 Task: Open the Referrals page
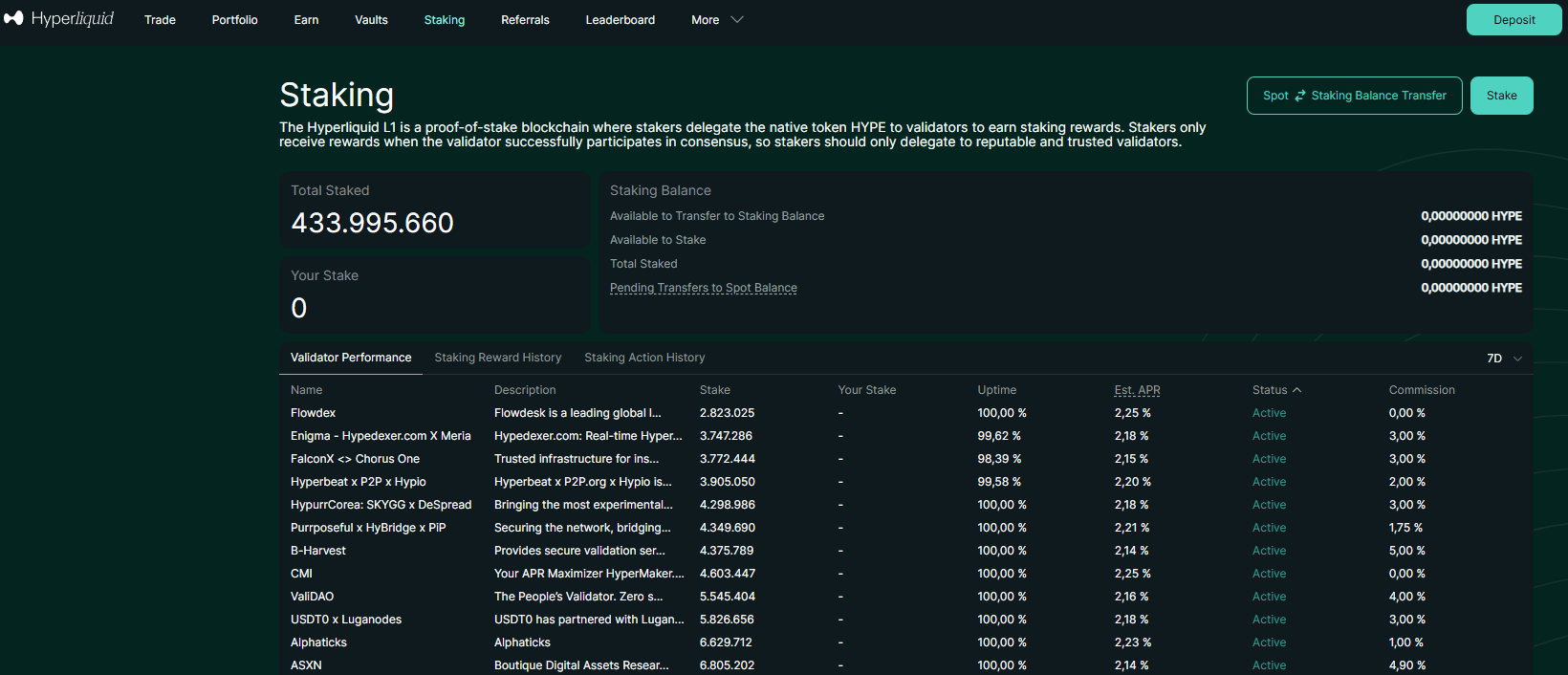[525, 20]
